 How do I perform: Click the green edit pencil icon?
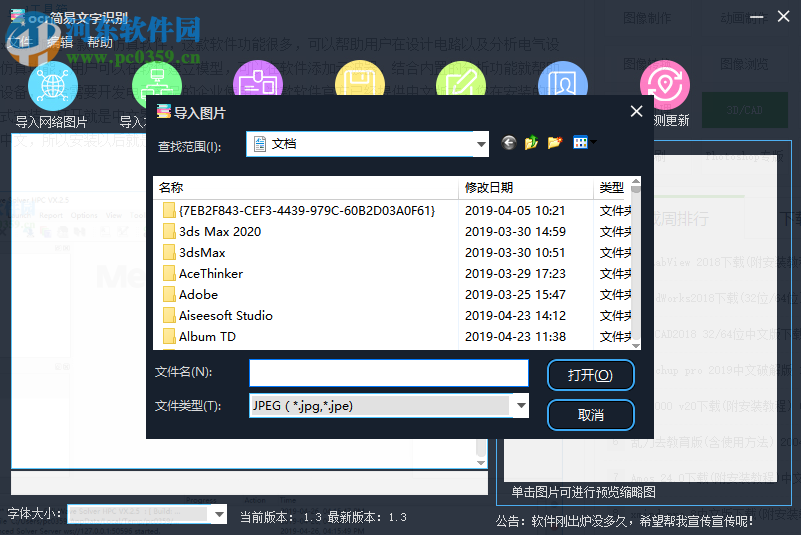pyautogui.click(x=461, y=78)
